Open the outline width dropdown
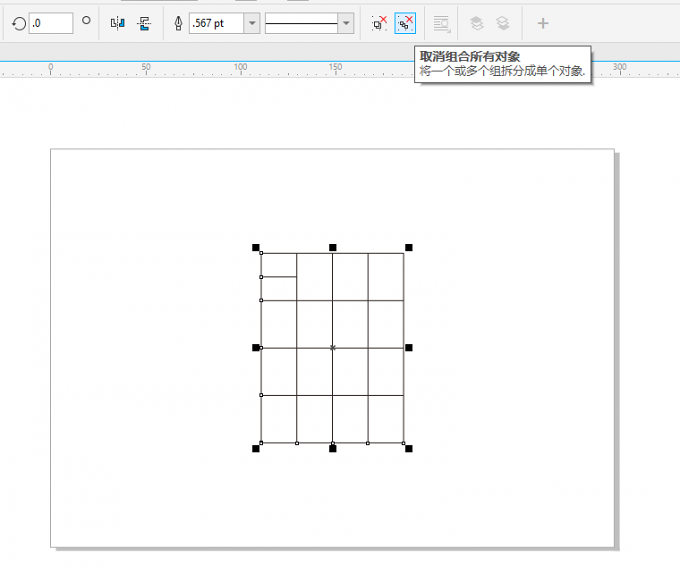680x573 pixels. tap(251, 22)
